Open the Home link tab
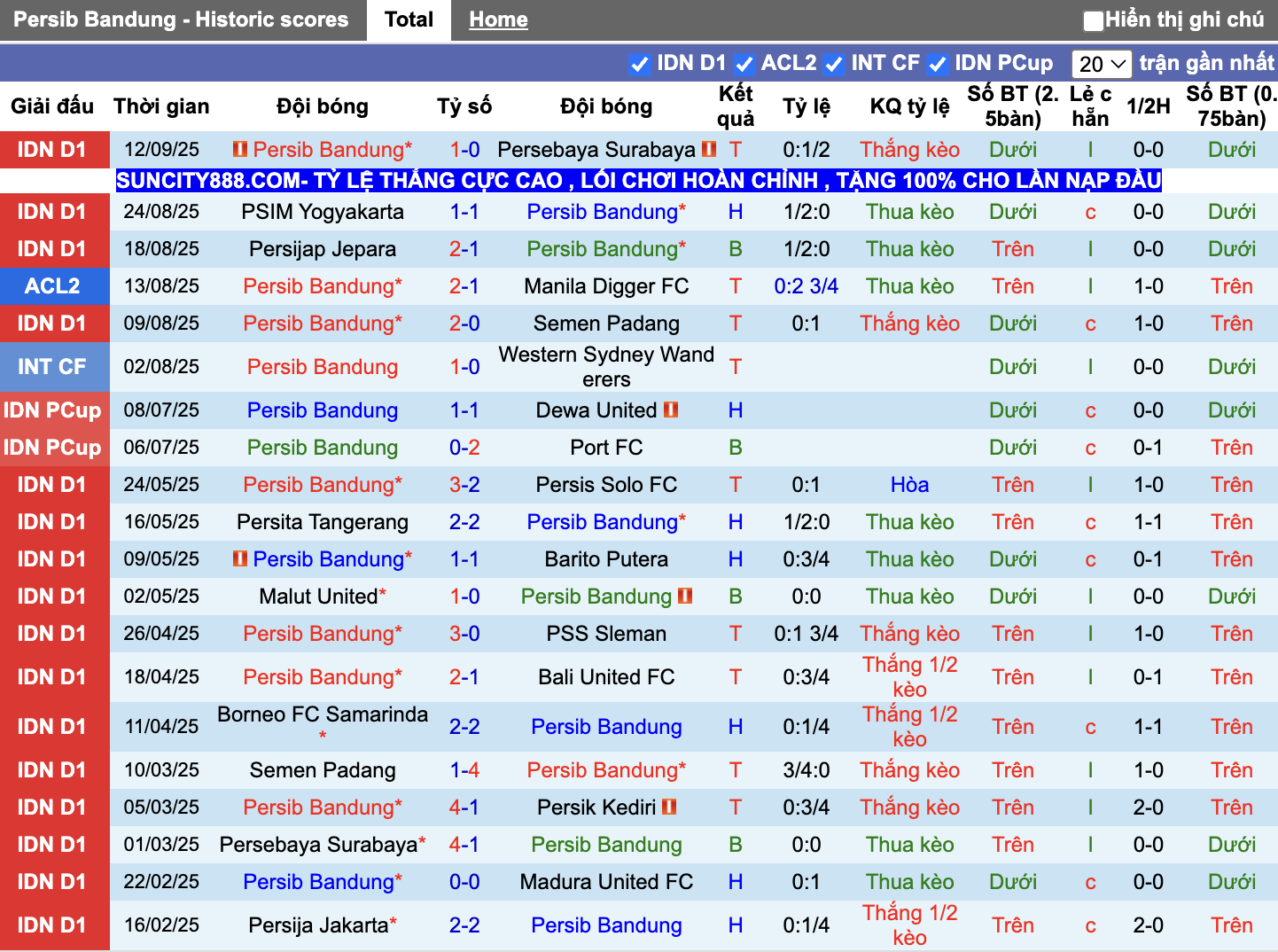 [498, 20]
